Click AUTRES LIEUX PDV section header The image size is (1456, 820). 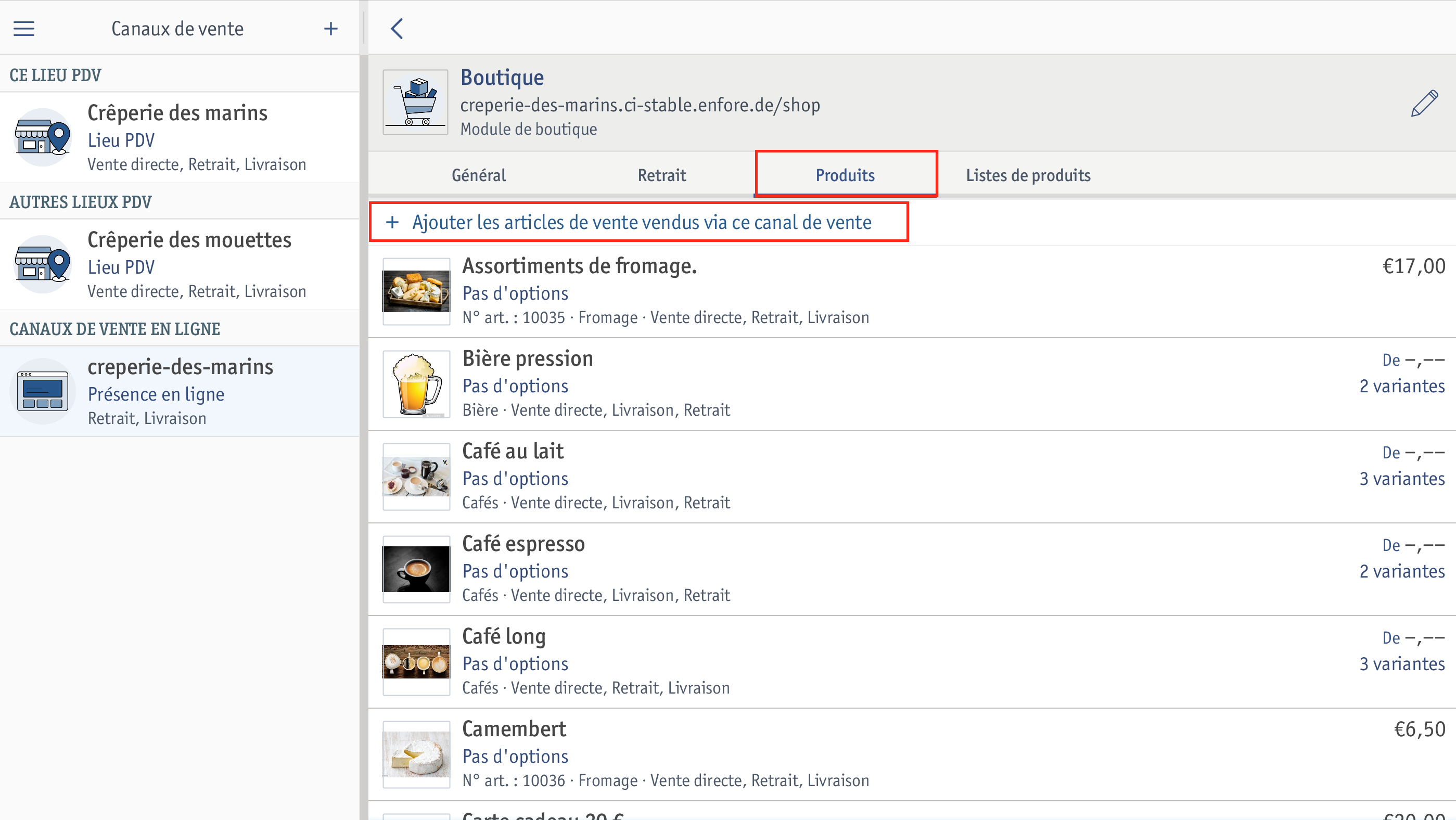coord(80,202)
